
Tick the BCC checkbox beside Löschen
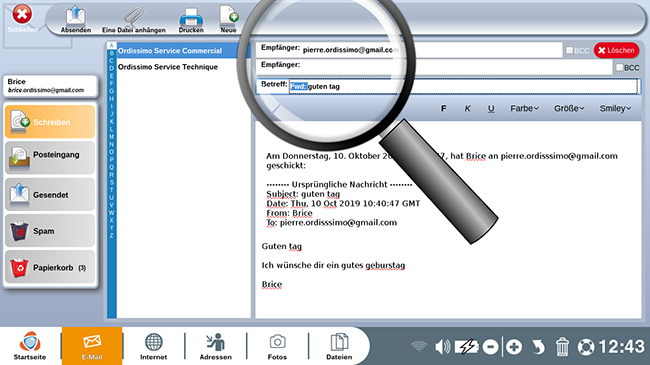(x=570, y=50)
